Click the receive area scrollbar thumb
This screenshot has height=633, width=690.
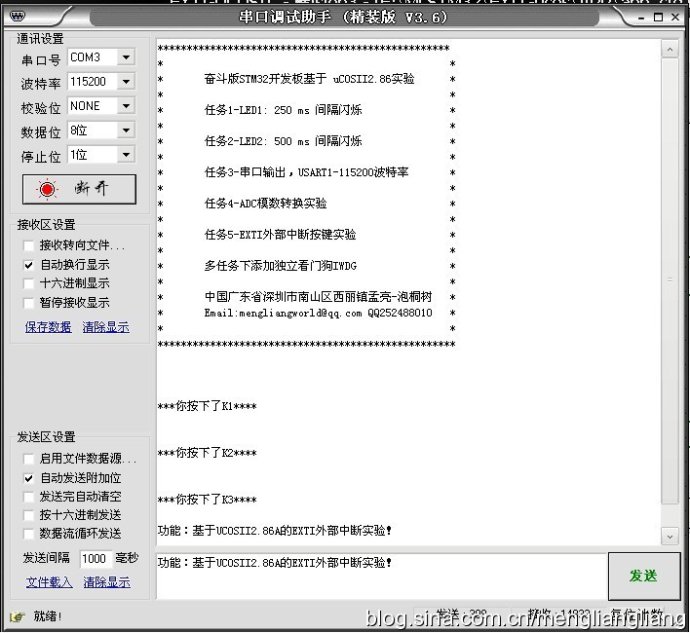tap(670, 281)
